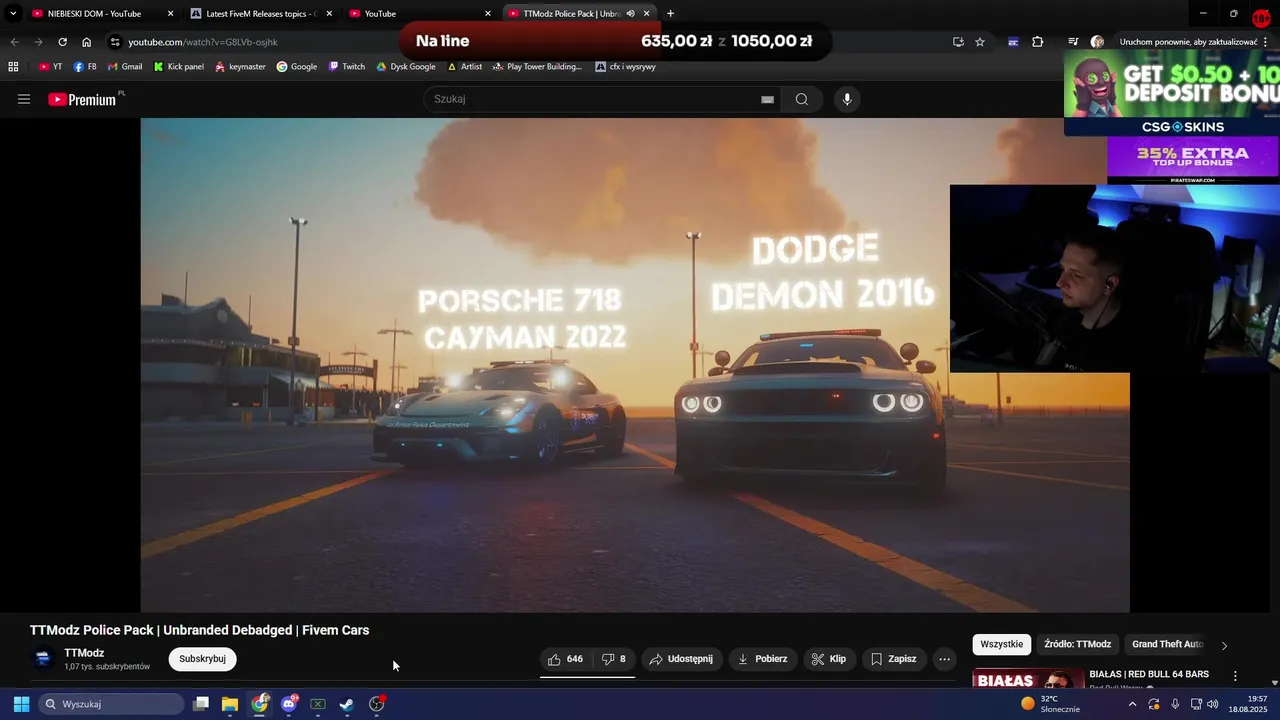Like the video with thumbs up
Viewport: 1280px width, 720px height.
click(565, 659)
